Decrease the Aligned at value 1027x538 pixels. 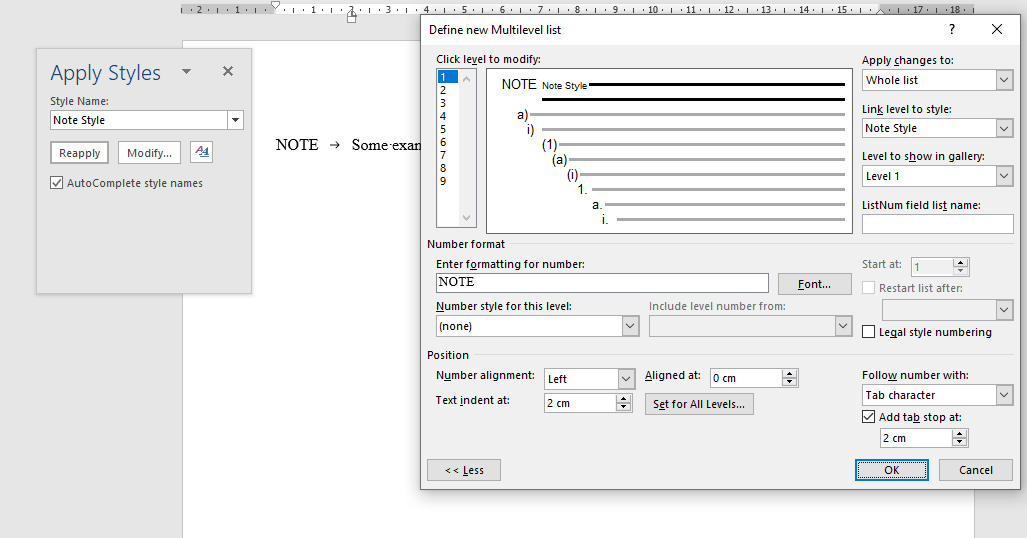click(790, 383)
